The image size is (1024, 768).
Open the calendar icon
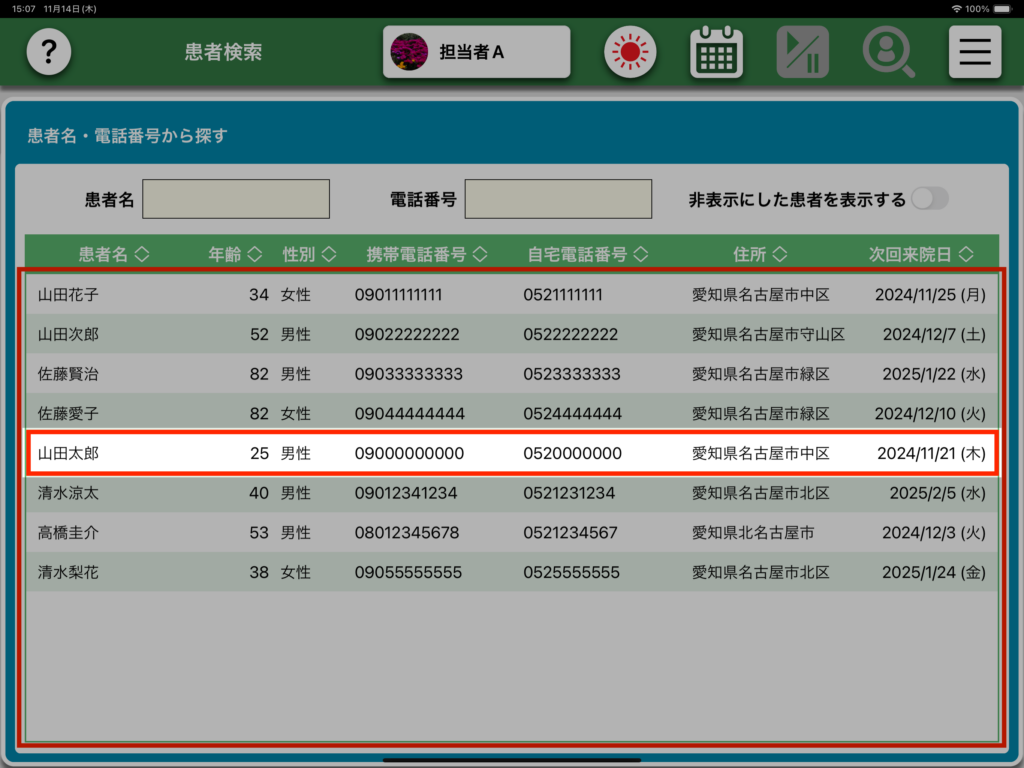tap(716, 52)
